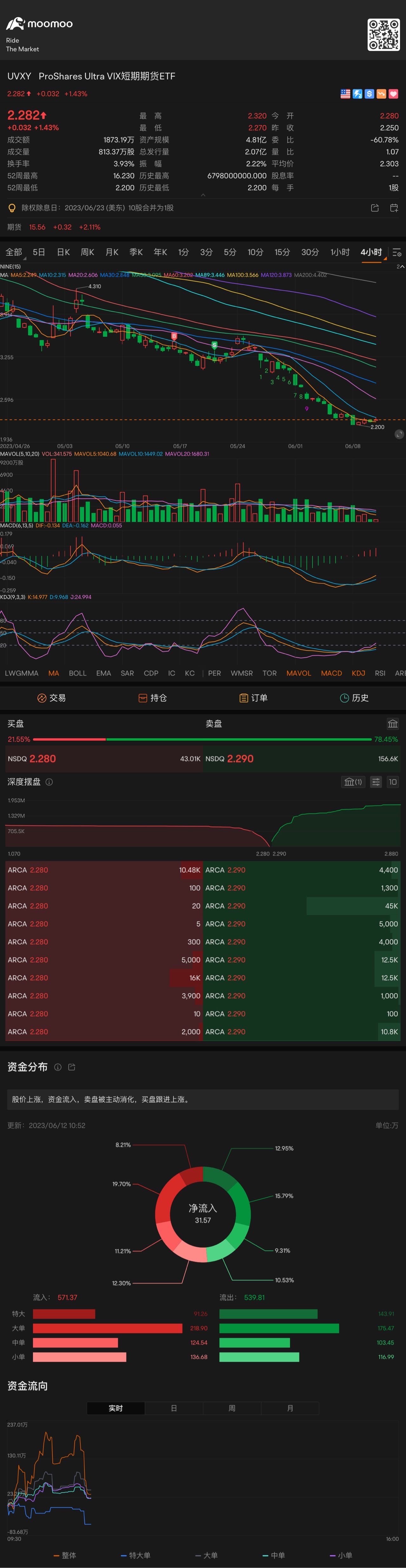Viewport: 406px width, 1568px height.
Task: Toggle the EMA indicator
Action: tap(103, 673)
